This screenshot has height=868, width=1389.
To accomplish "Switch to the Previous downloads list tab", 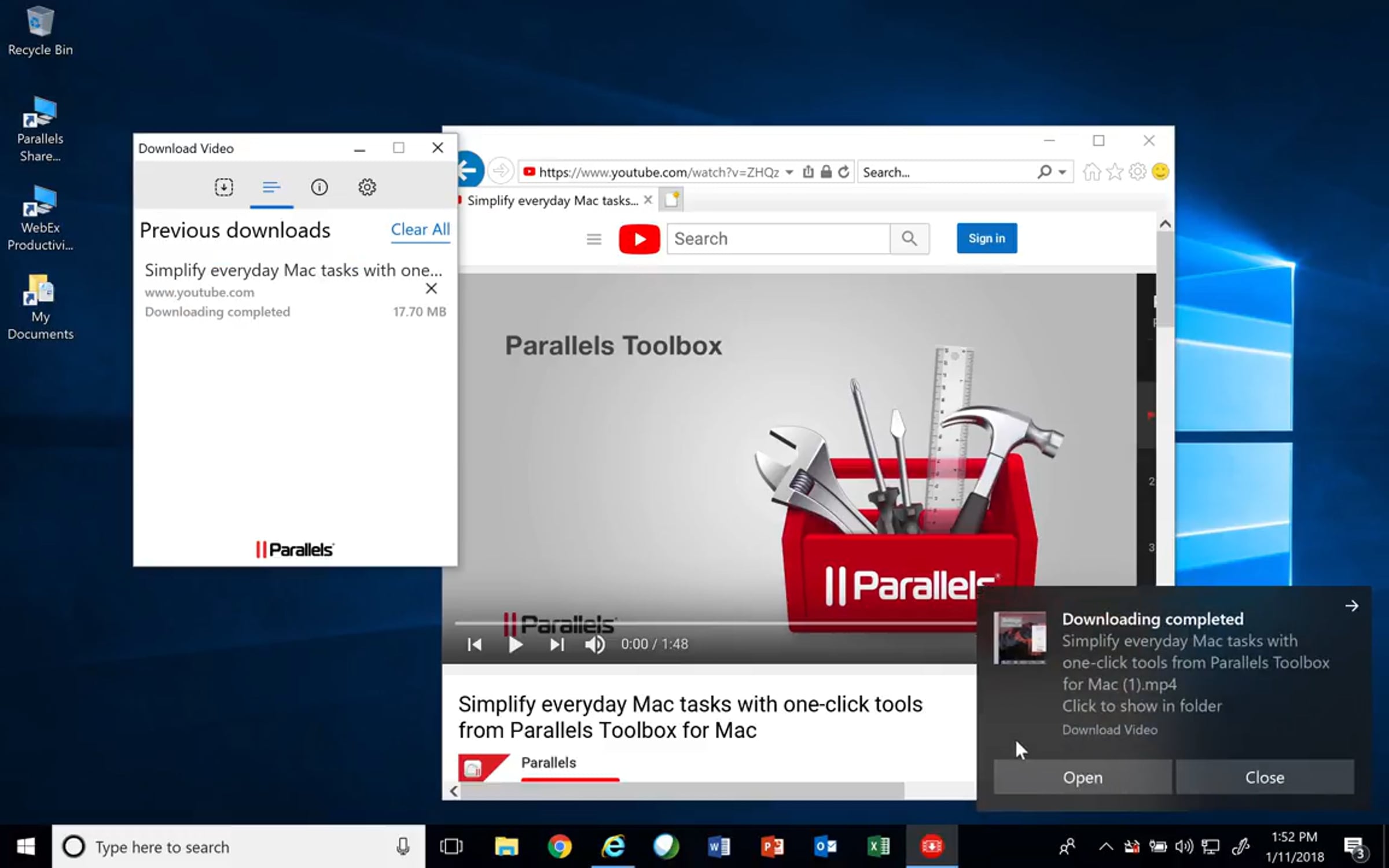I will pyautogui.click(x=271, y=187).
